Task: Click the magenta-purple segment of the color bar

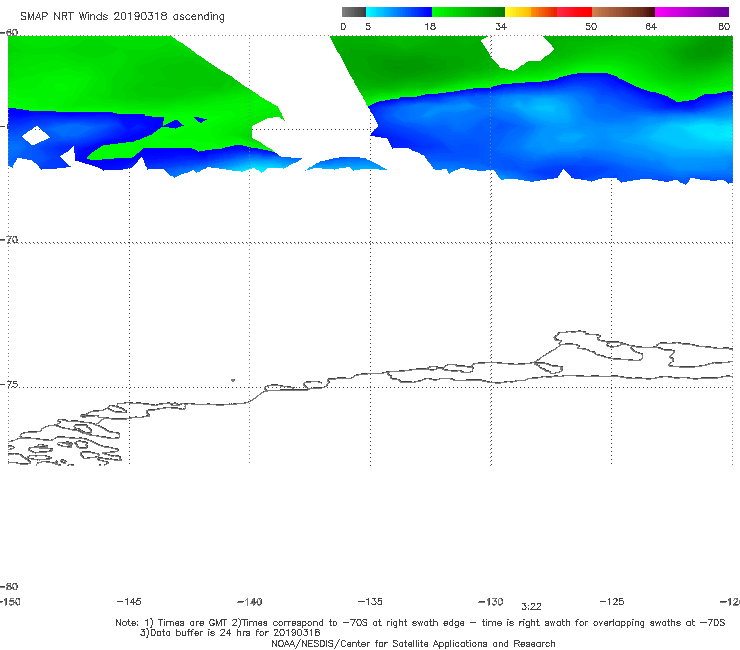Action: (692, 12)
